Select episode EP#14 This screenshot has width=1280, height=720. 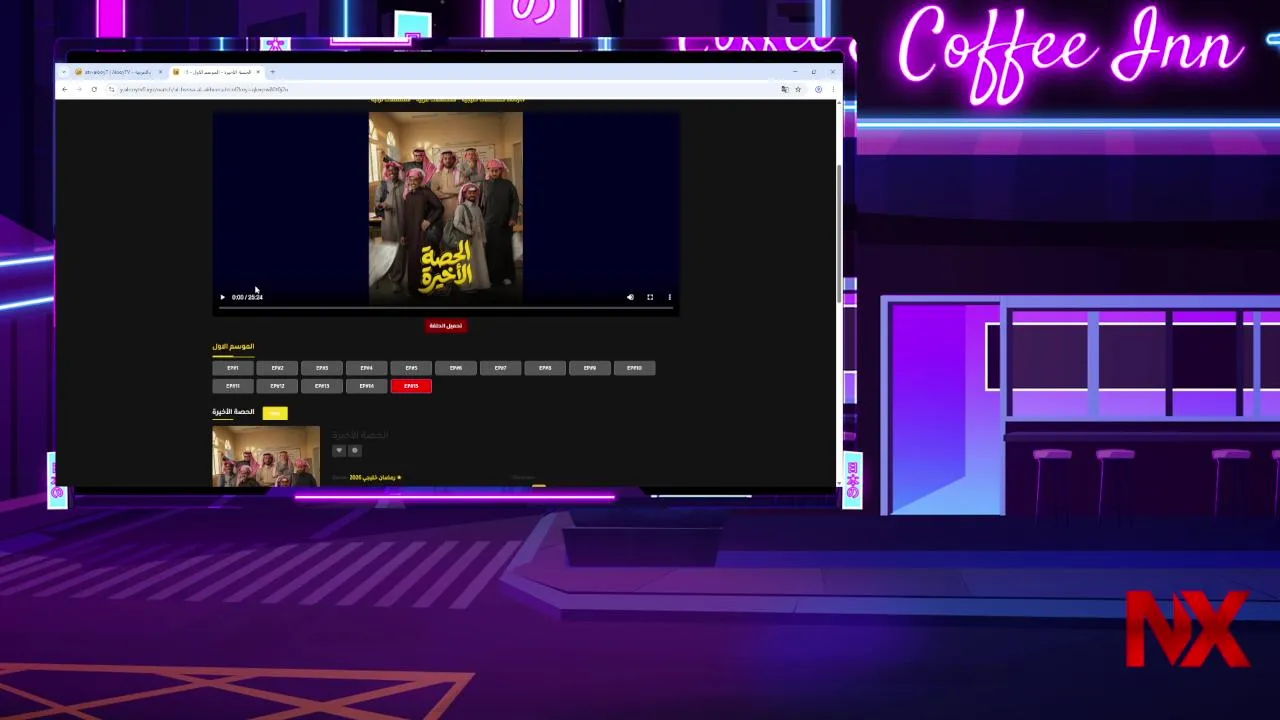pos(366,386)
